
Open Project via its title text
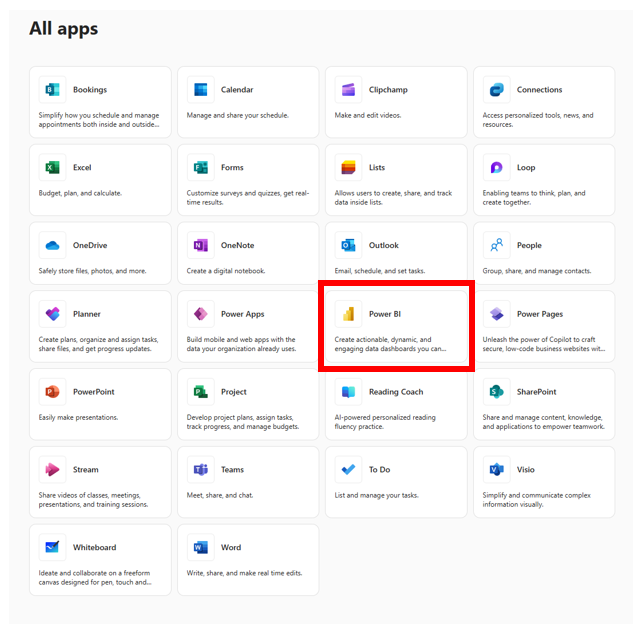(234, 392)
